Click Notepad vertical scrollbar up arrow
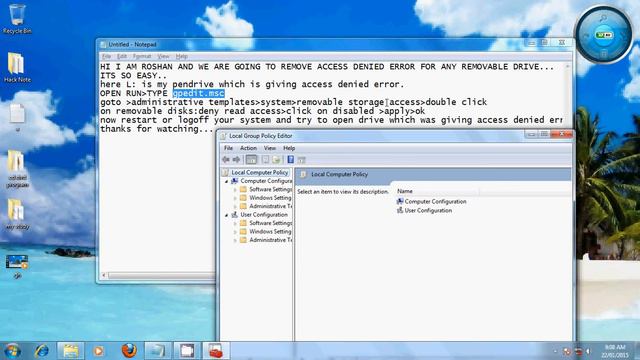The width and height of the screenshot is (640, 360). [567, 66]
